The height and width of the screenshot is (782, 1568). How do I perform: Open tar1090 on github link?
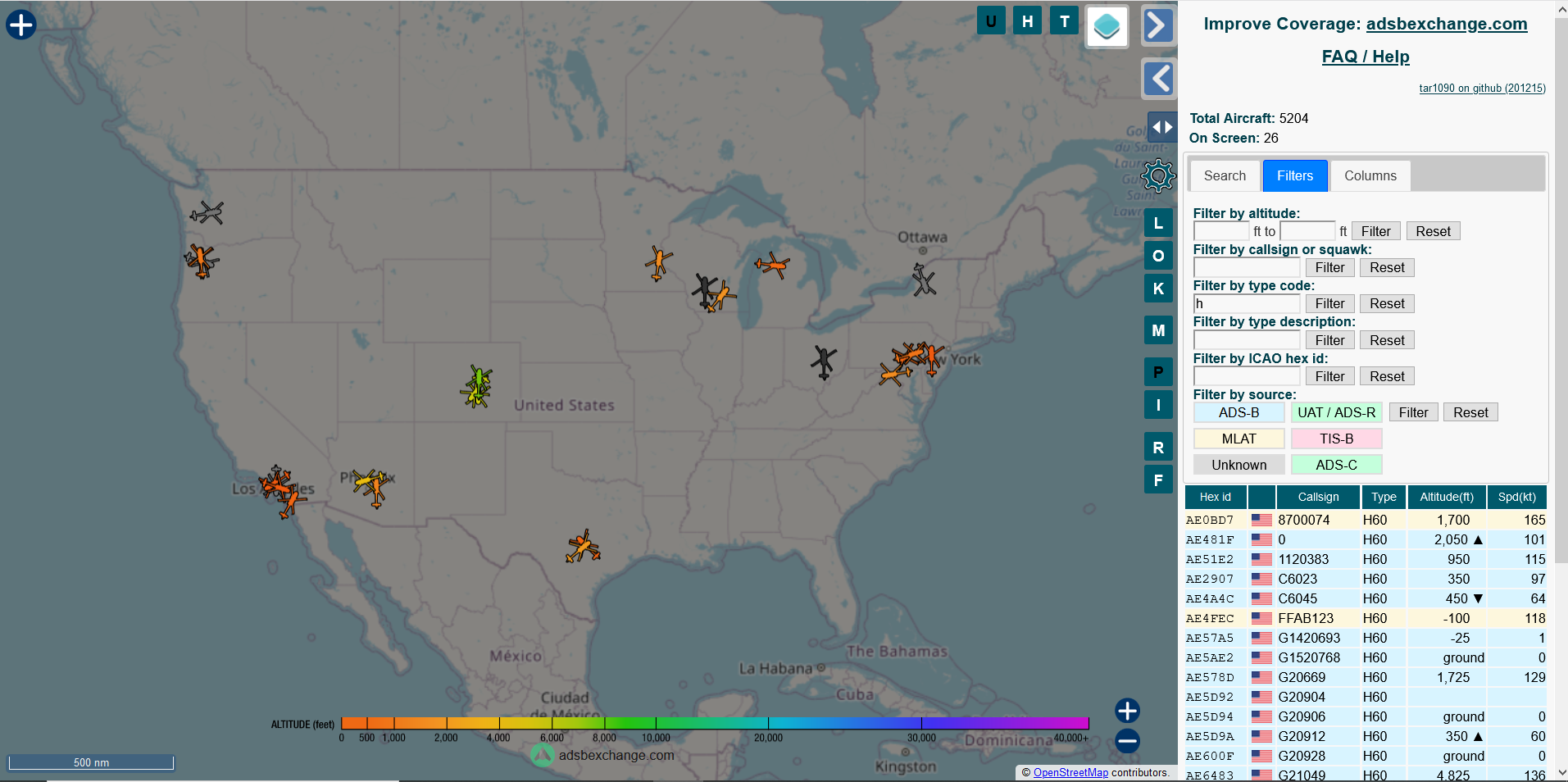(1482, 88)
